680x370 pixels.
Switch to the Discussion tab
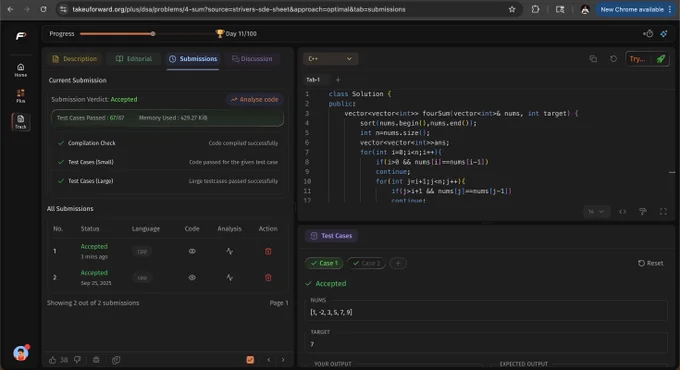coord(252,59)
